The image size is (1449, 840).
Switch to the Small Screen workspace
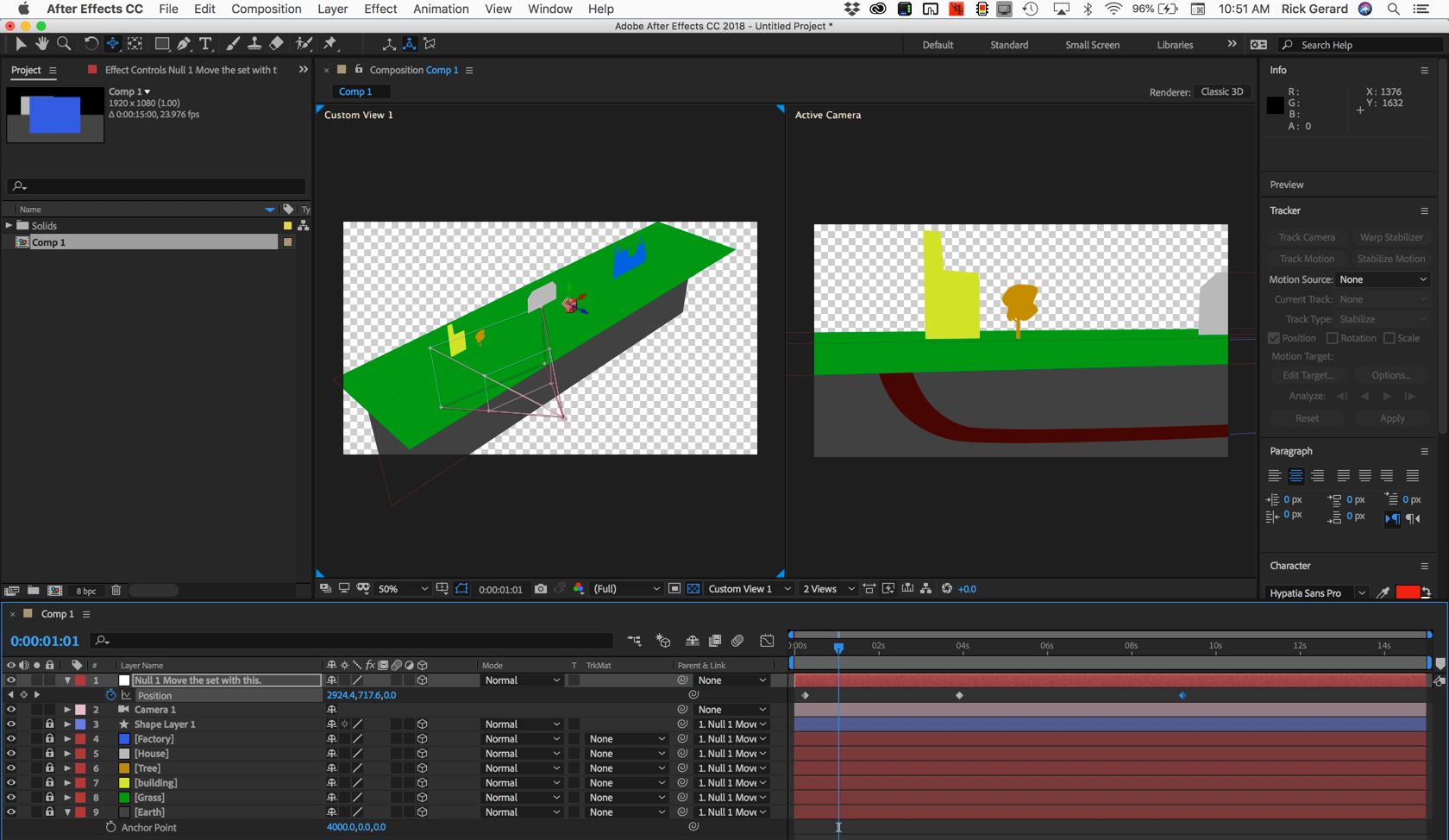1092,45
